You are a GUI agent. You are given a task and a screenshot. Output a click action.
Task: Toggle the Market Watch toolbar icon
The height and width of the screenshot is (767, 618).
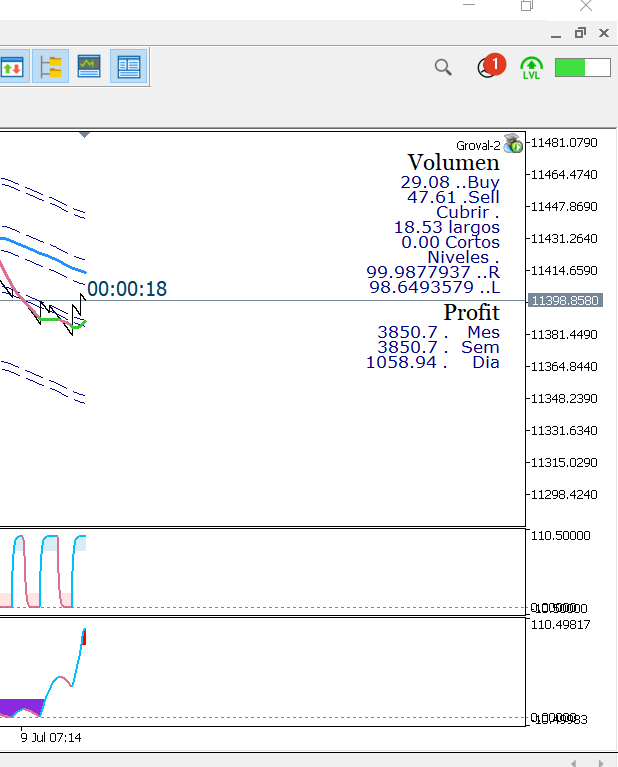click(13, 67)
